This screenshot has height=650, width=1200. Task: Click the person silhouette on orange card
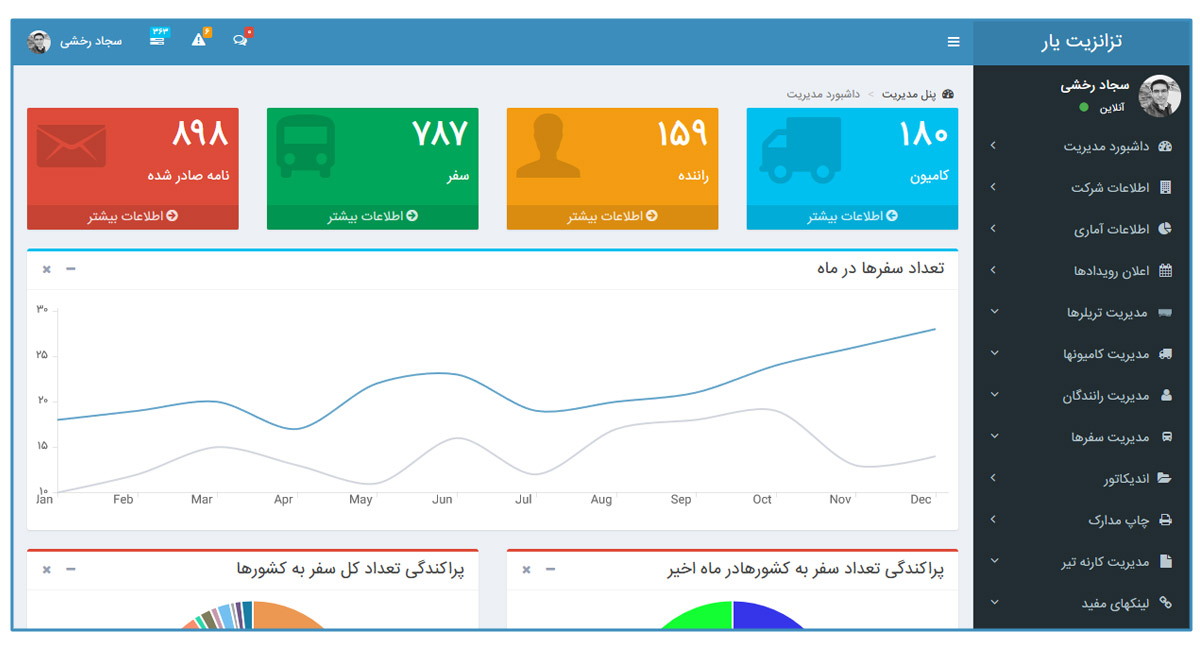click(548, 146)
